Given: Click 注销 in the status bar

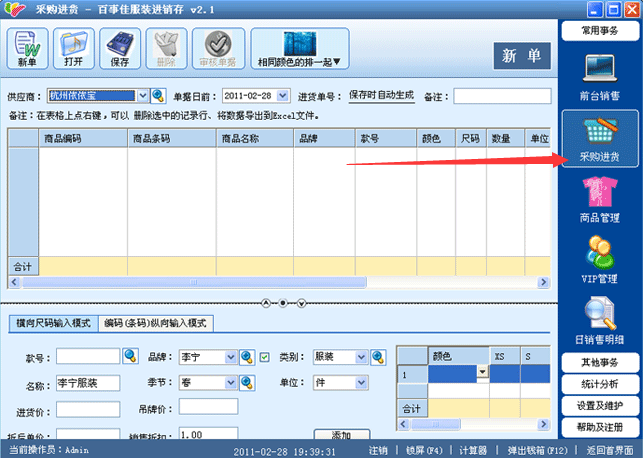Looking at the screenshot, I should 378,450.
